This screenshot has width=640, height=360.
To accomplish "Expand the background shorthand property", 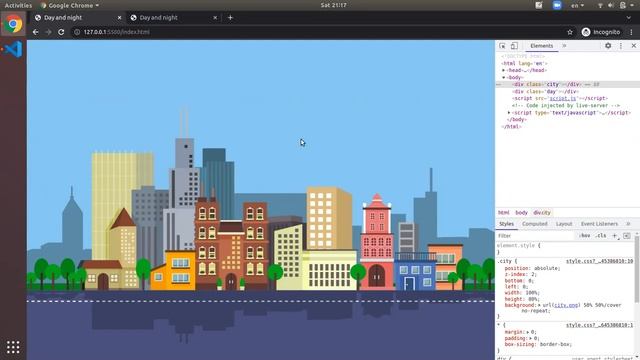I will (539, 305).
